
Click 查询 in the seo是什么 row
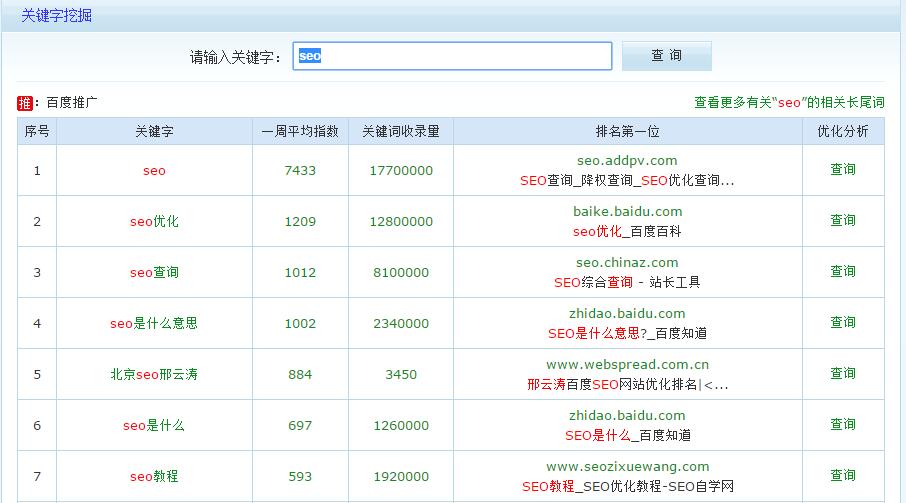click(x=842, y=425)
